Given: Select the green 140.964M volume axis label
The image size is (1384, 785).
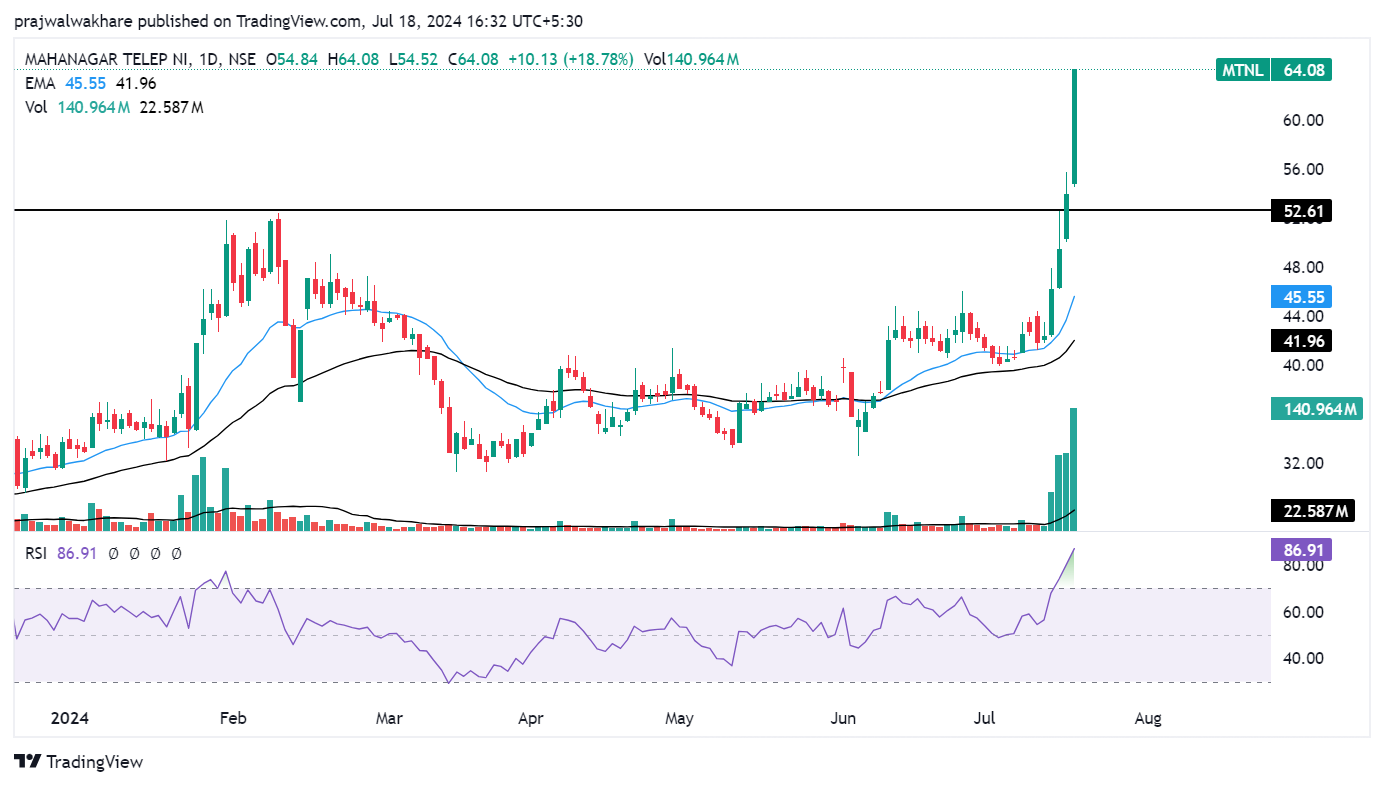Looking at the screenshot, I should coord(1315,408).
